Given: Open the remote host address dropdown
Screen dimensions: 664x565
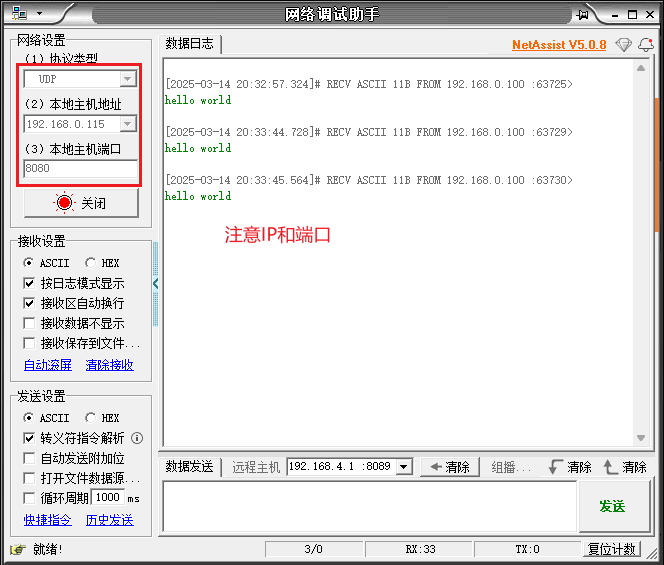Looking at the screenshot, I should [404, 467].
